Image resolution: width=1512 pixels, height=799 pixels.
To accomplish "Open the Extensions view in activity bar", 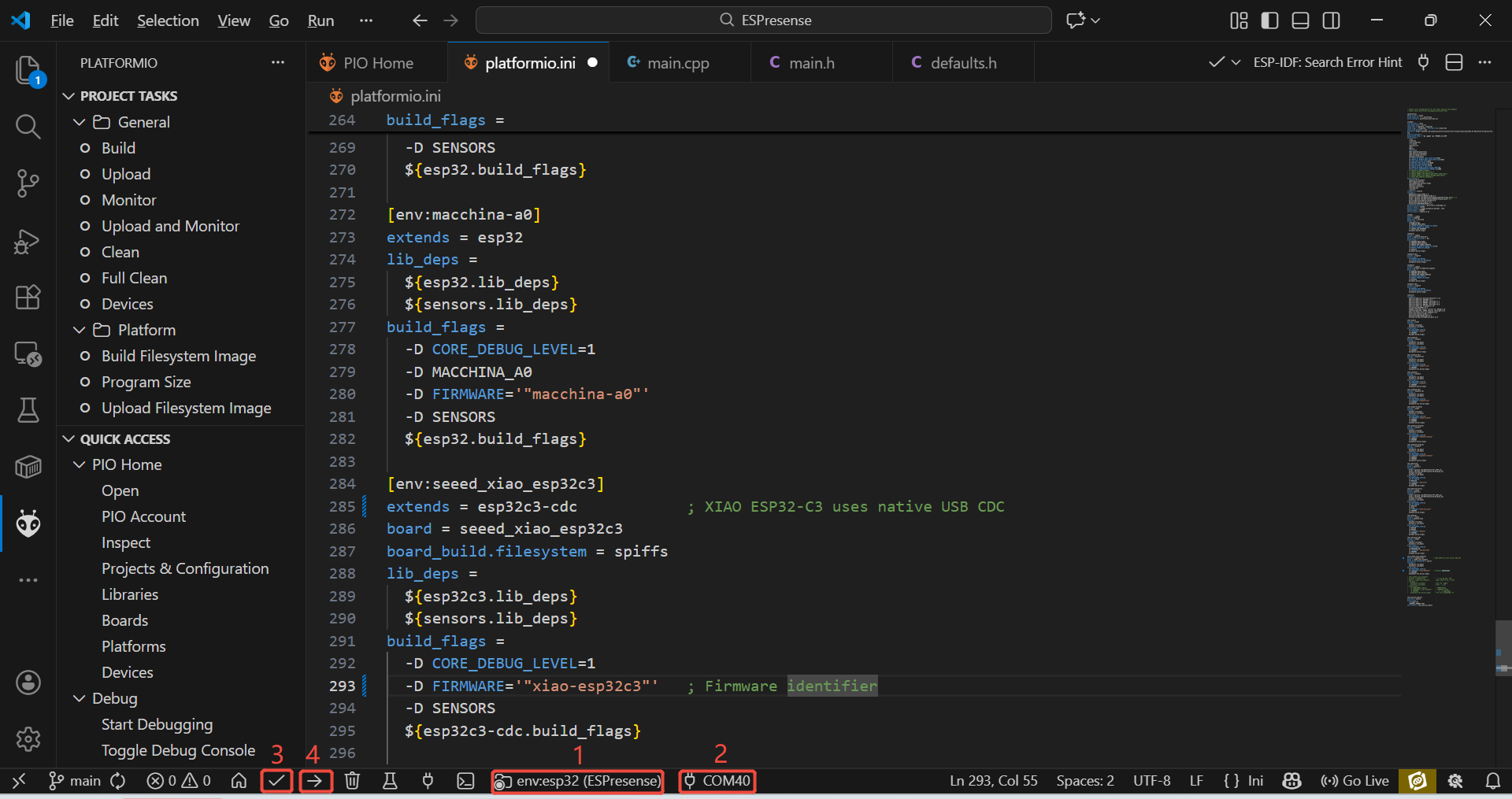I will [28, 298].
